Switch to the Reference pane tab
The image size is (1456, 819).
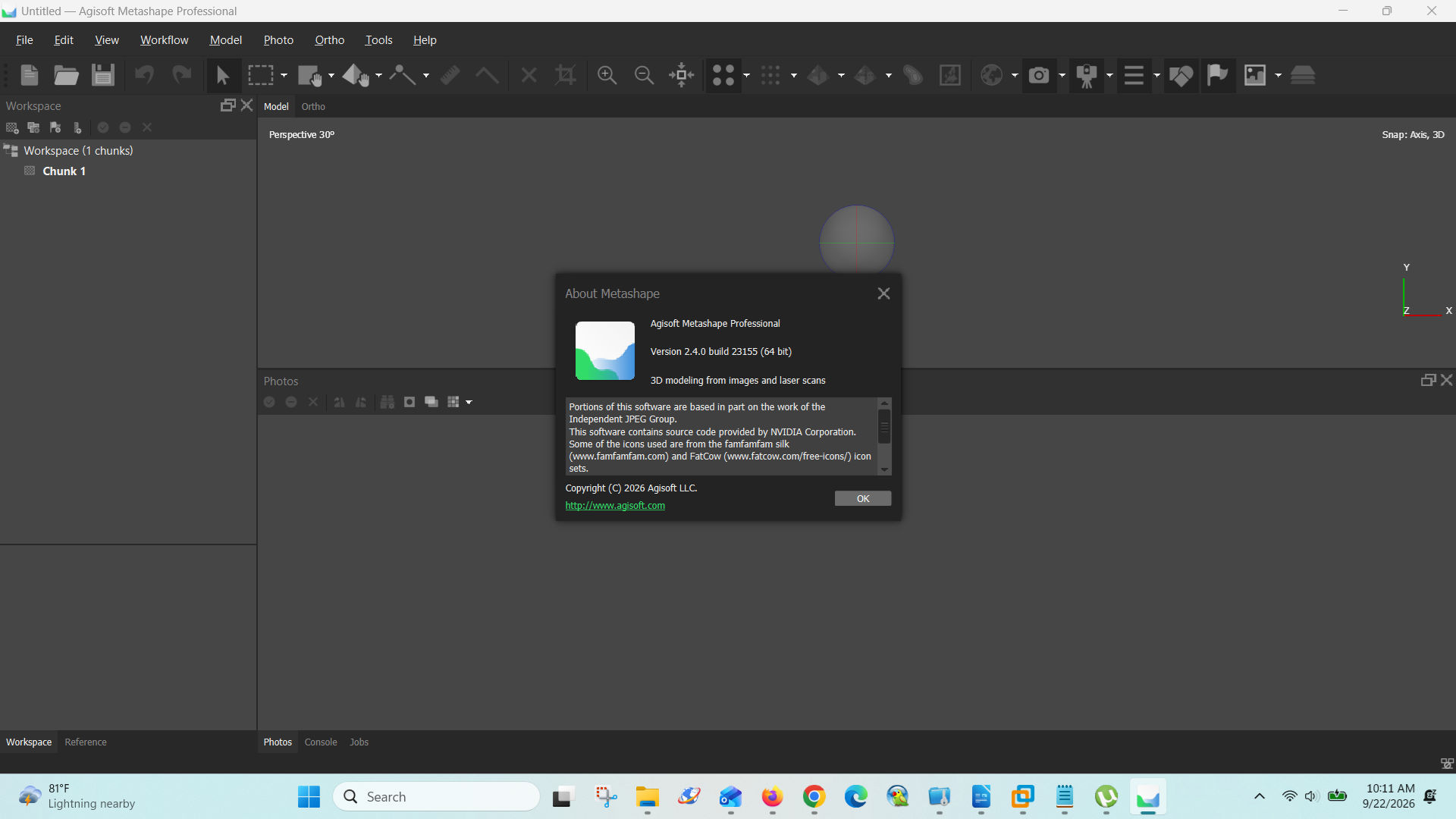86,742
